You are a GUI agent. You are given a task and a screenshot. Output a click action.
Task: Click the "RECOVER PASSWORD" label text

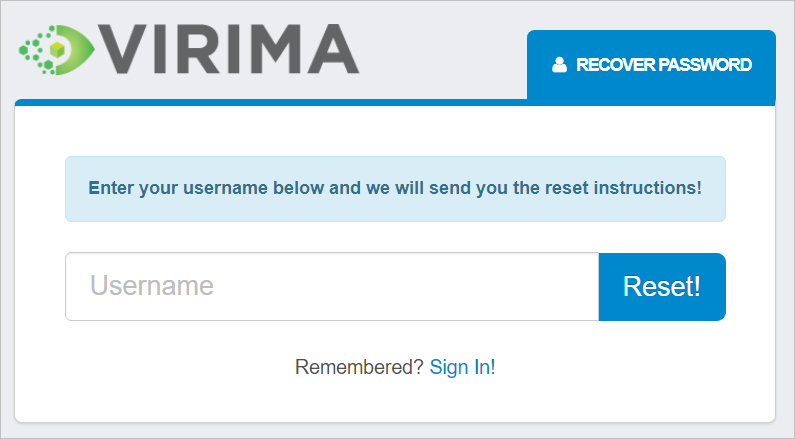pyautogui.click(x=664, y=65)
